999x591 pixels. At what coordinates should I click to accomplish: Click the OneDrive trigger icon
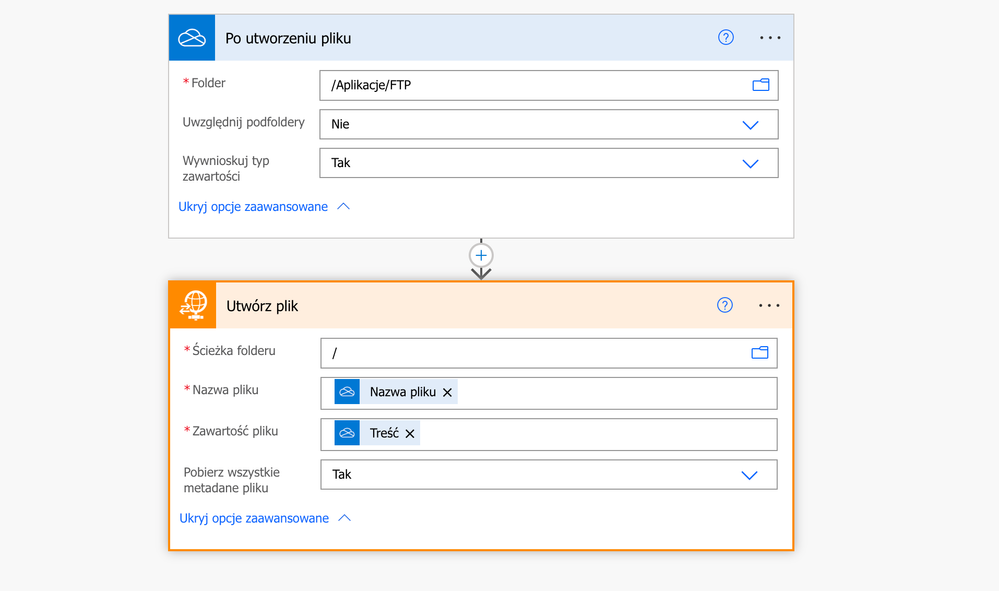(x=191, y=38)
